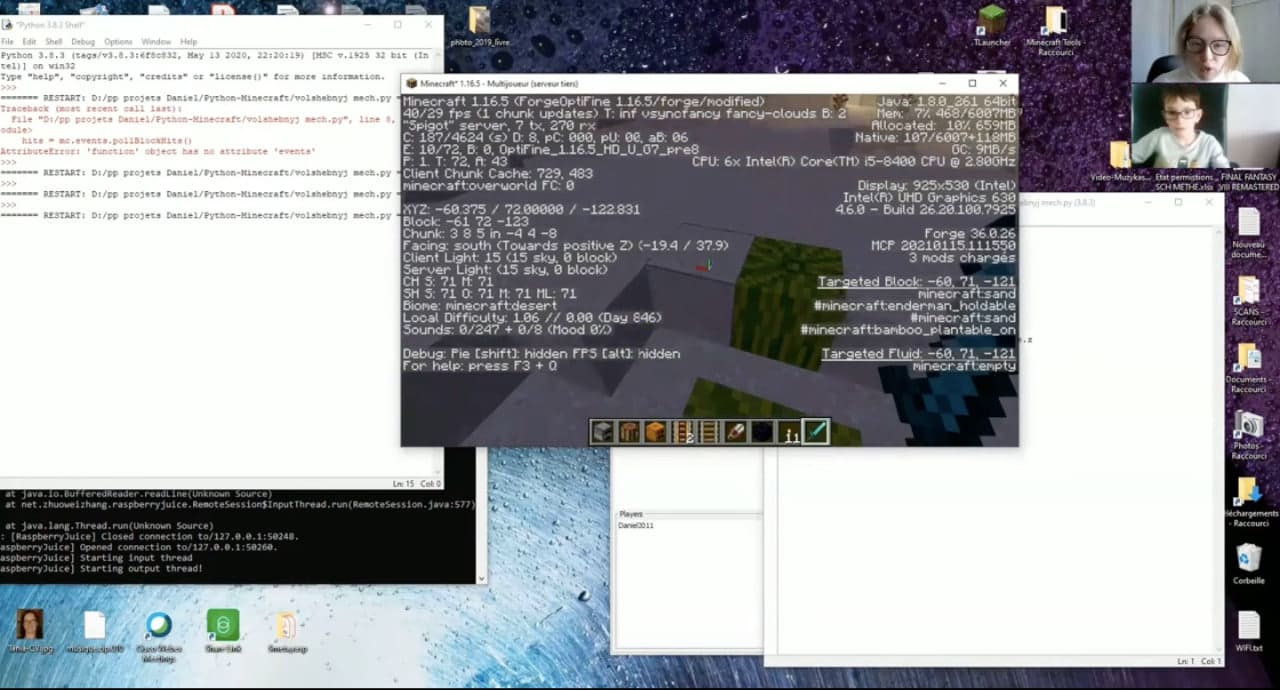Open the photo_2019 folder on desktop
The image size is (1280, 690).
[480, 26]
